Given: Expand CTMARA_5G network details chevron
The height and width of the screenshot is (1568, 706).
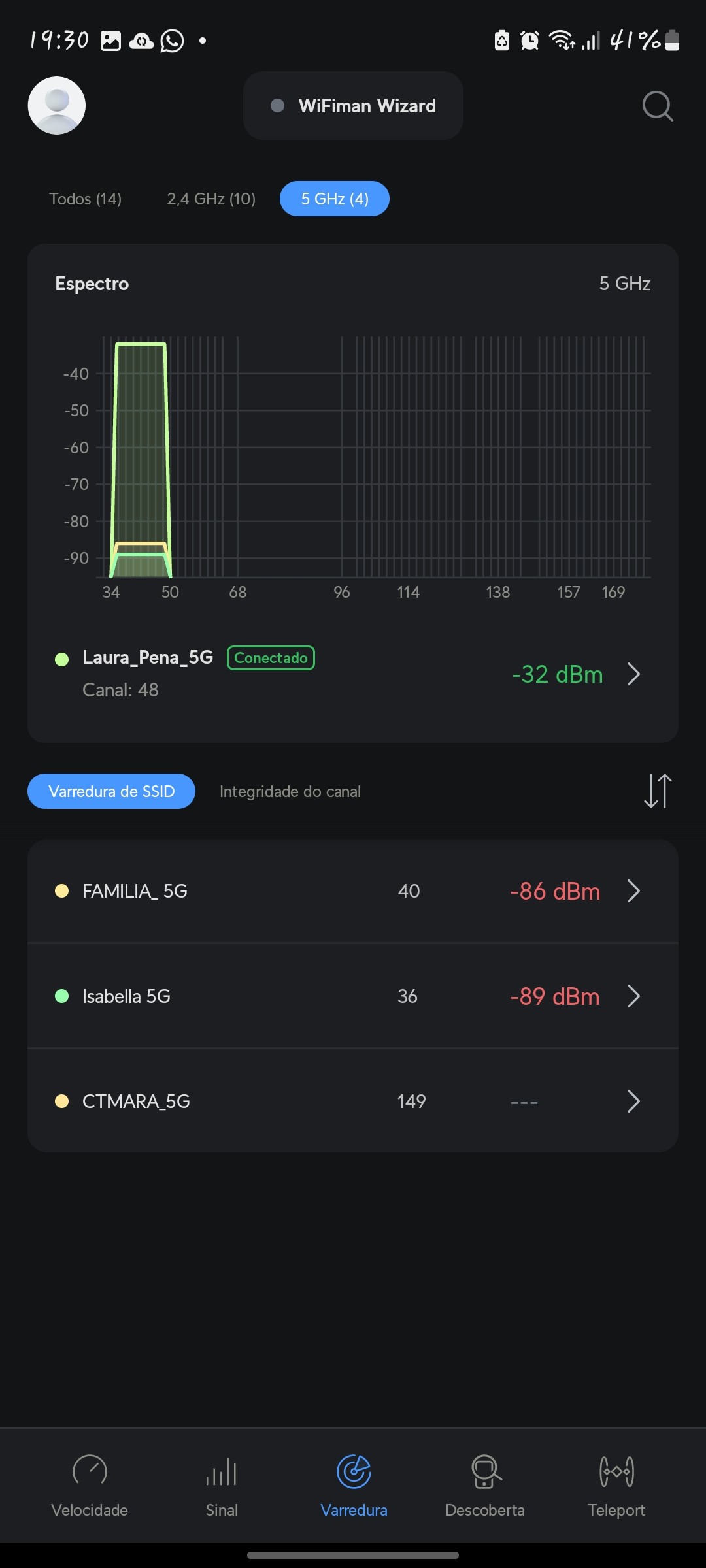Looking at the screenshot, I should (x=633, y=1102).
